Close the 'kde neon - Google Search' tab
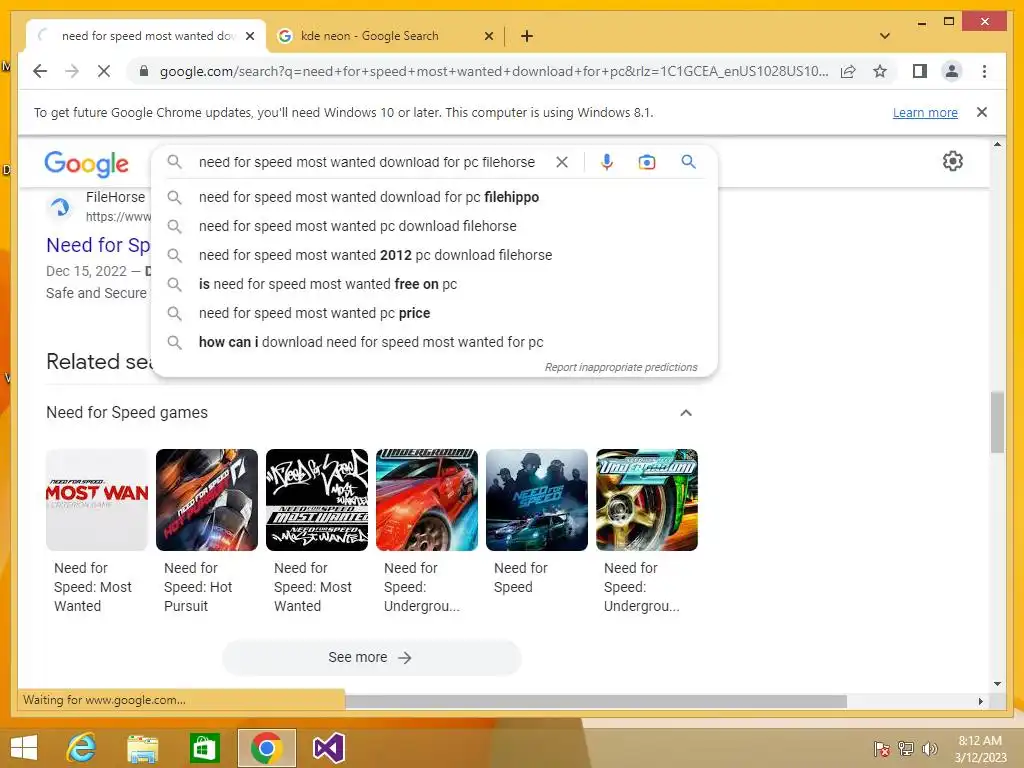This screenshot has width=1024, height=768. pyautogui.click(x=488, y=36)
